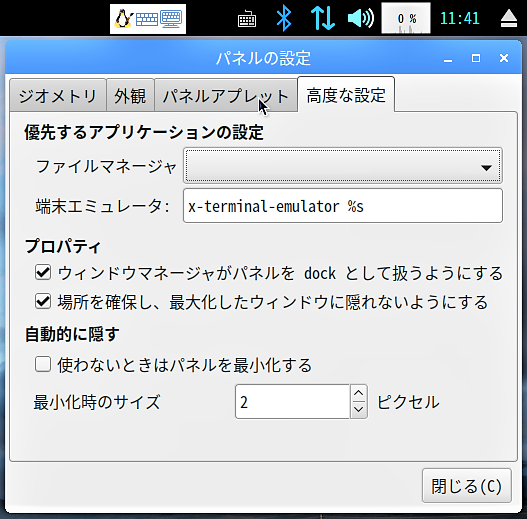Toggle the reserve space for maximized windows checkbox
The width and height of the screenshot is (527, 519).
tap(43, 301)
